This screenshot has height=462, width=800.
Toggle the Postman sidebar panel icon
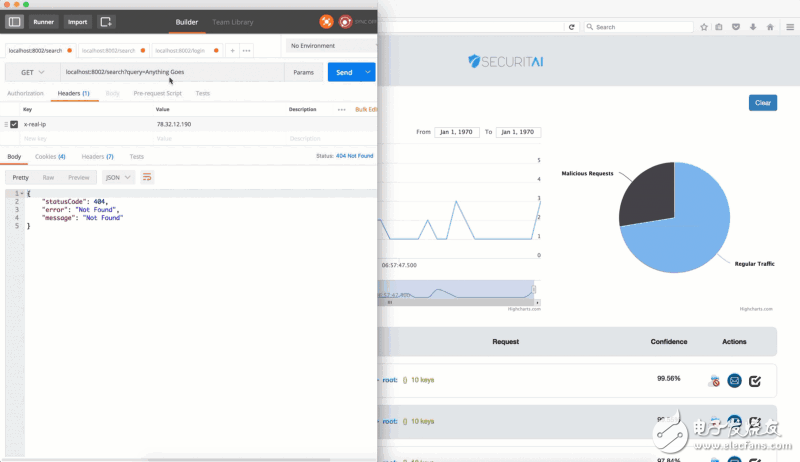click(15, 21)
